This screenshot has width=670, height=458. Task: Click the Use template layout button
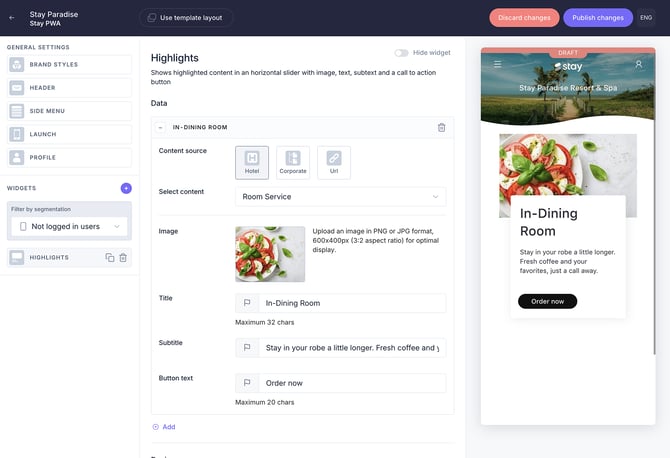[185, 18]
